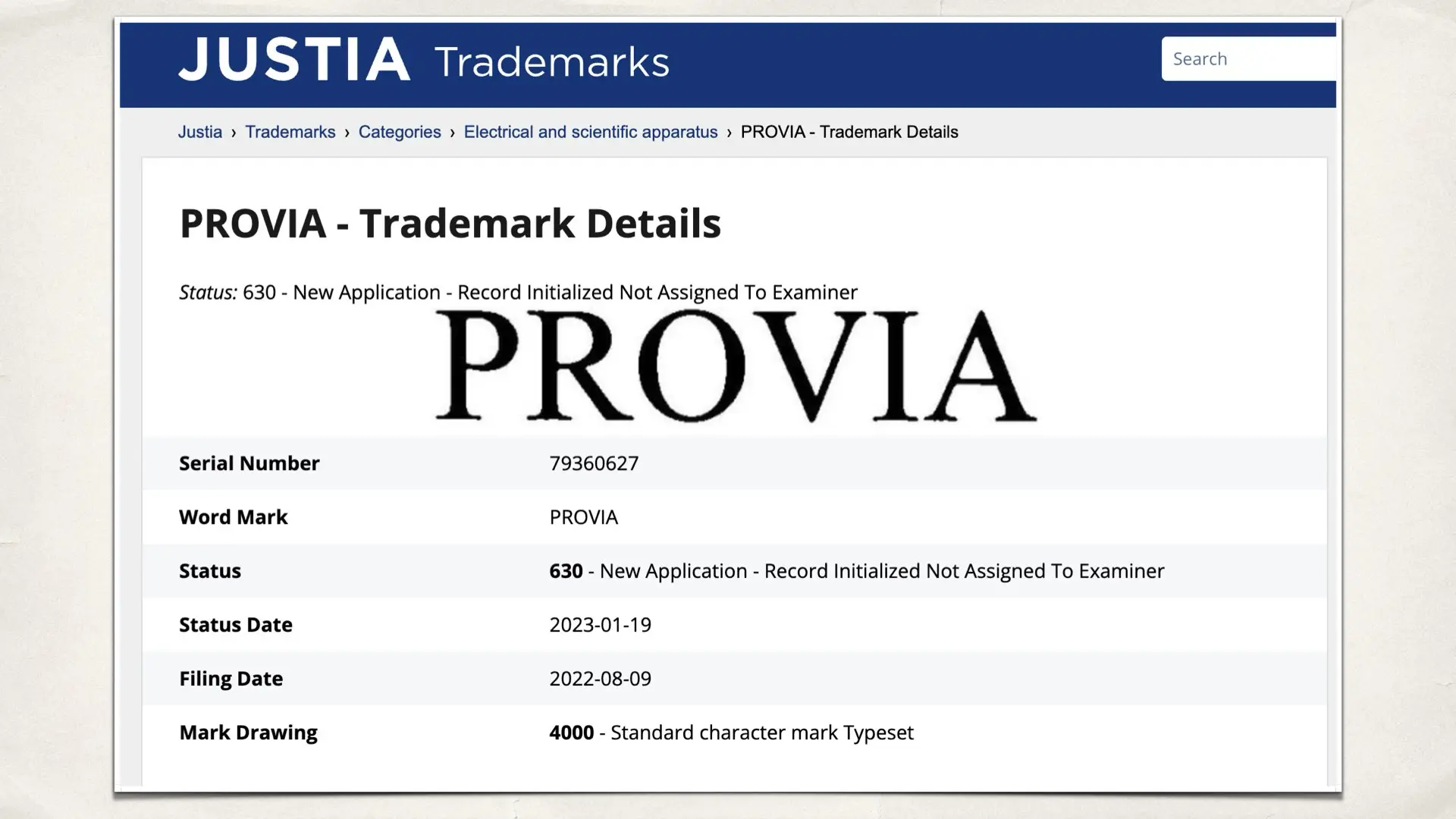The image size is (1456, 819).
Task: Select status date 2023-01-19
Action: coord(601,625)
